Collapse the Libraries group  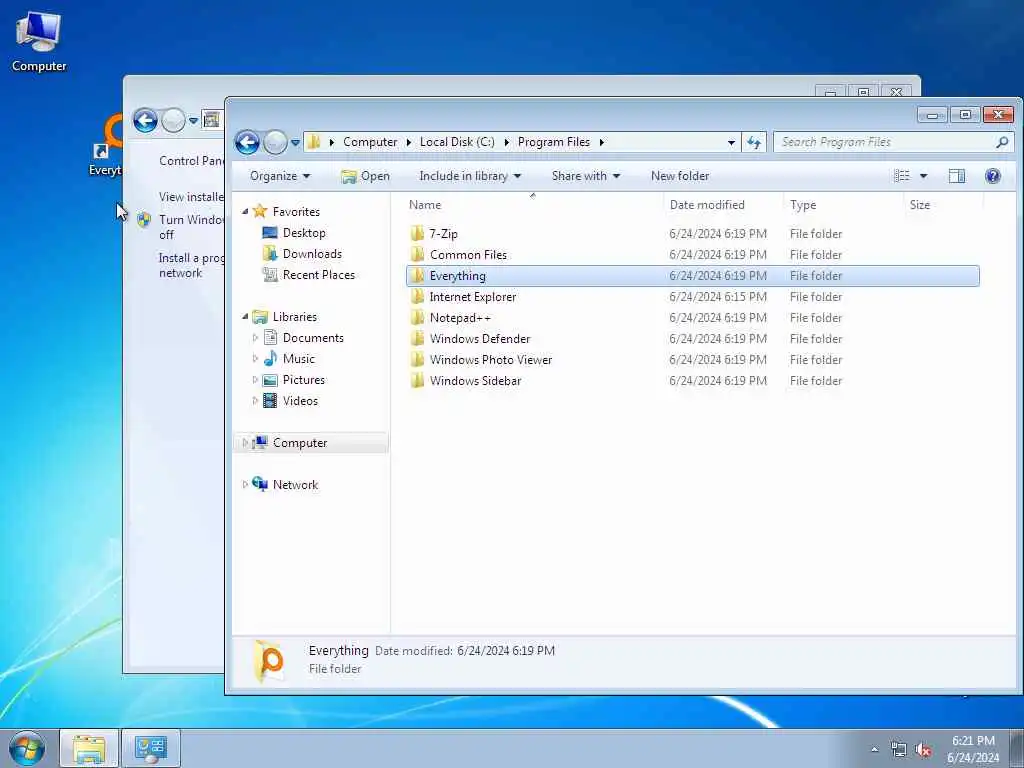pyautogui.click(x=246, y=317)
